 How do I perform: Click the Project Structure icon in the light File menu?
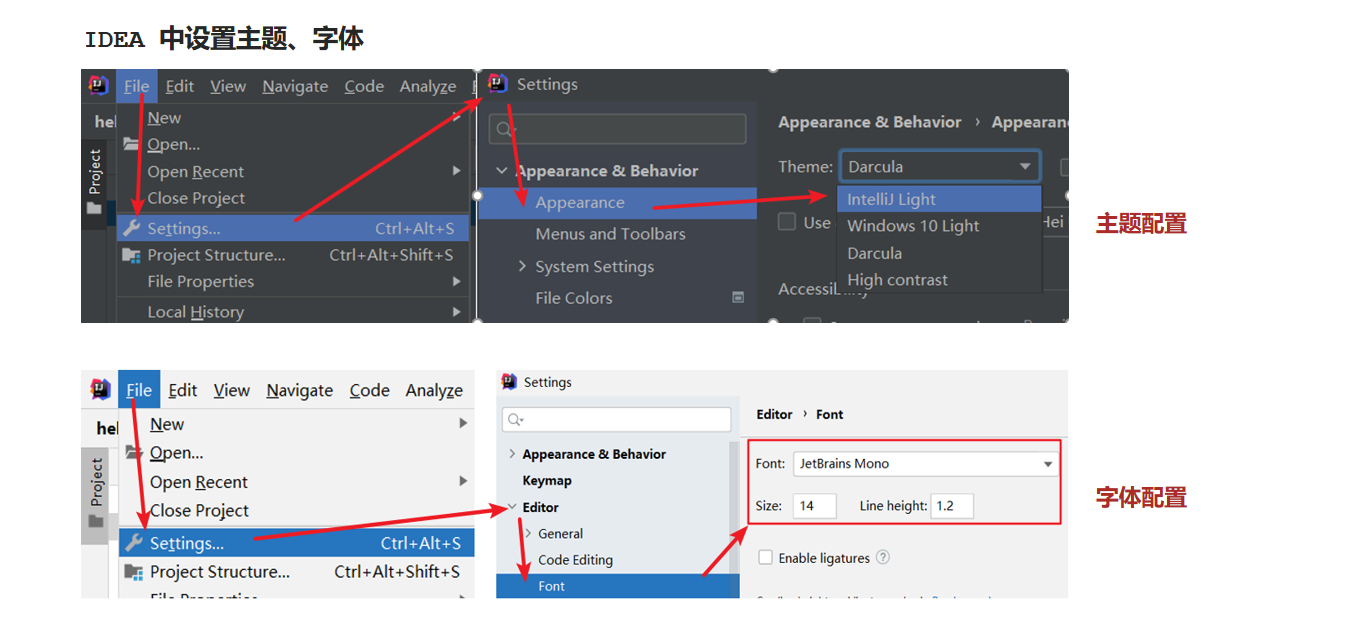point(133,572)
